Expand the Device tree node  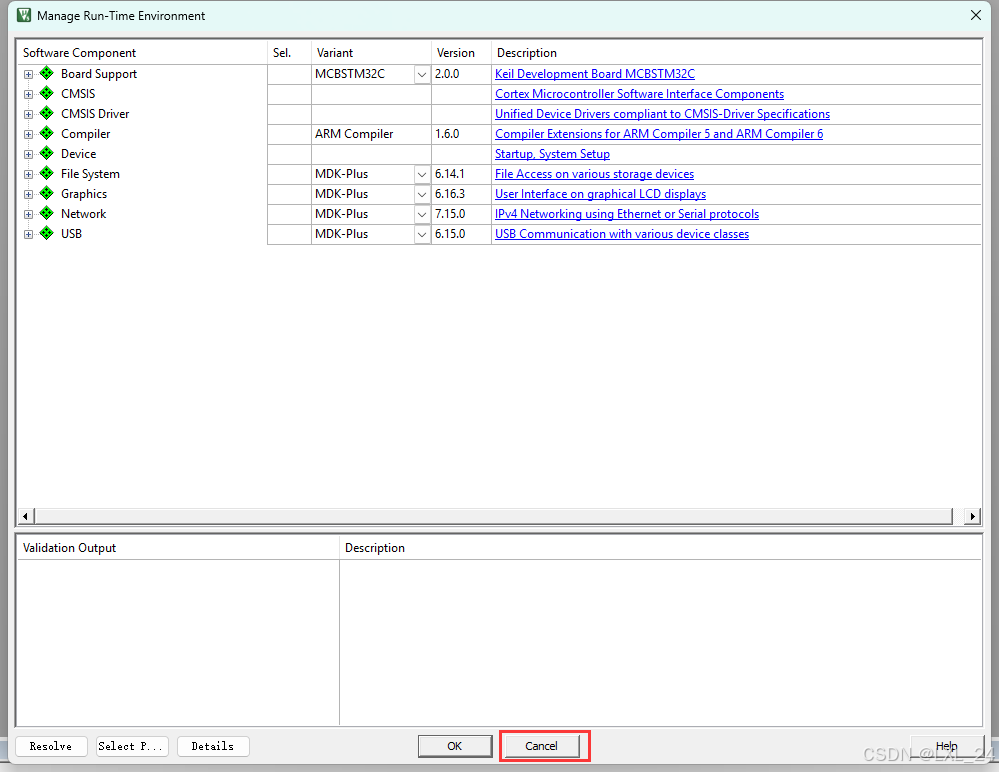[x=28, y=154]
